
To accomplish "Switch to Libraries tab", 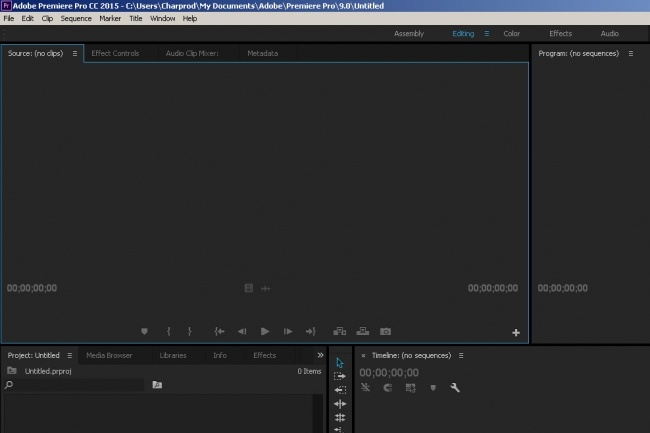I will pos(173,356).
